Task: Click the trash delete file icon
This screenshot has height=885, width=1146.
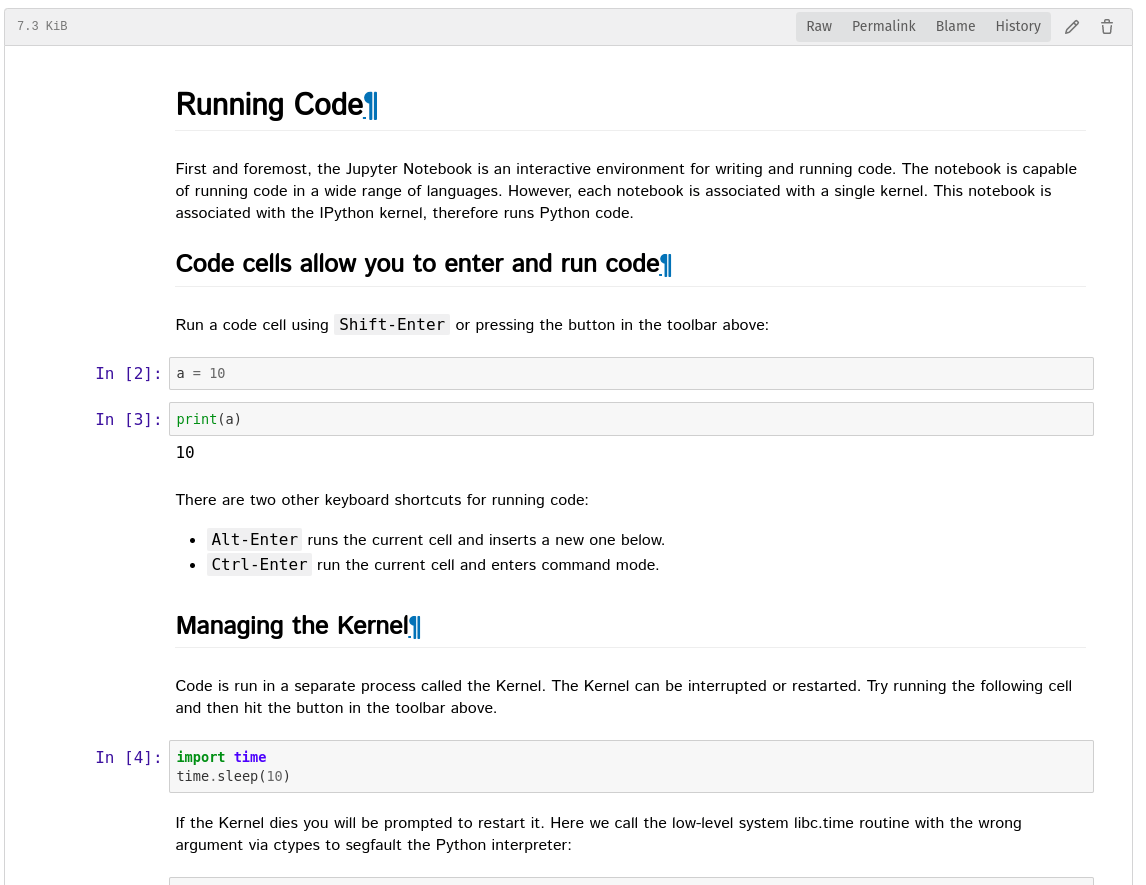Action: tap(1107, 27)
